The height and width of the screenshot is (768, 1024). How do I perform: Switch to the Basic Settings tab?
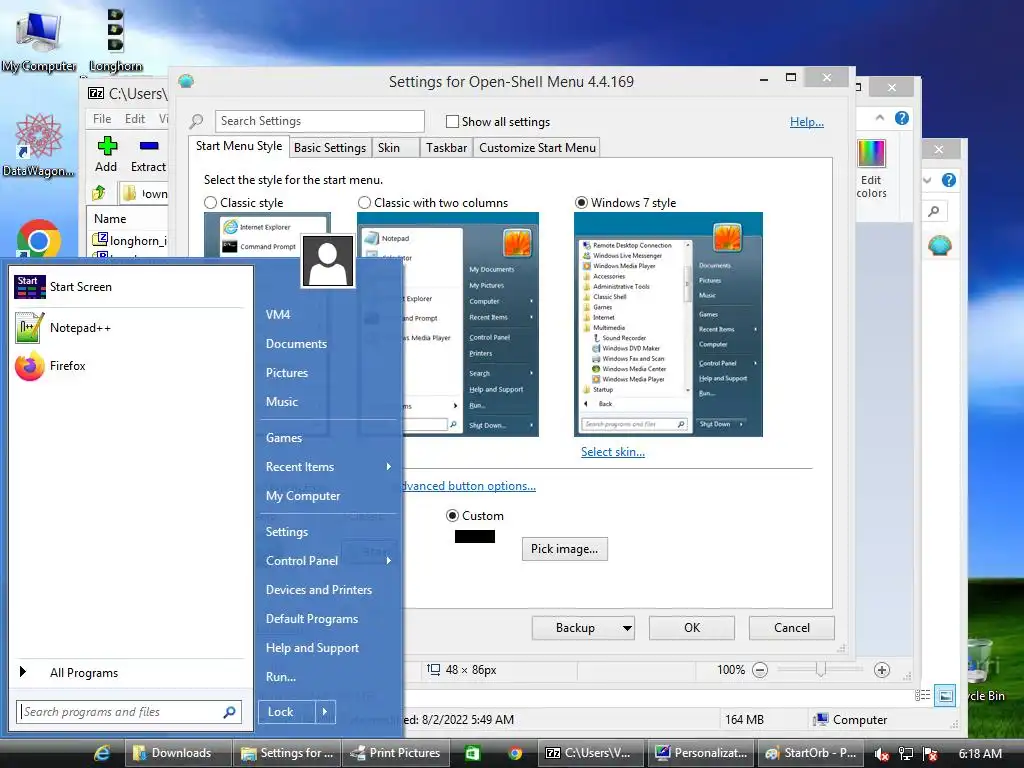point(330,148)
